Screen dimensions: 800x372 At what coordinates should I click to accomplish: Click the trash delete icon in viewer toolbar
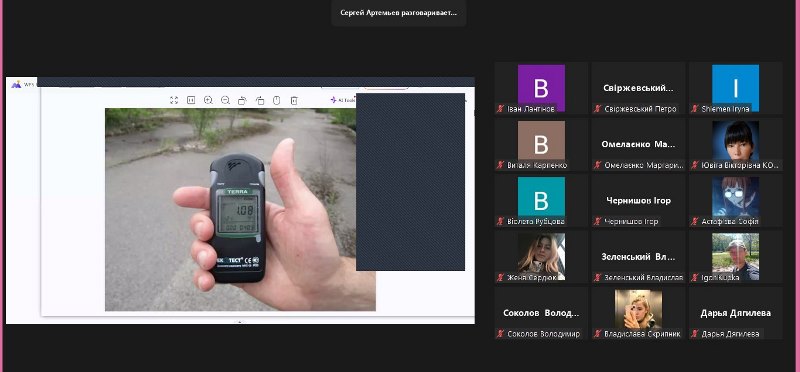294,100
